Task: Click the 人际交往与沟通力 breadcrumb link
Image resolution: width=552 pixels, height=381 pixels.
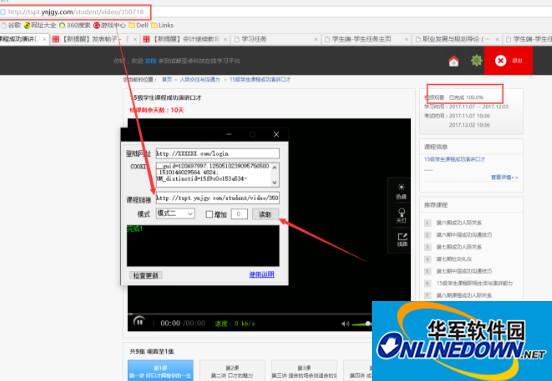Action: [x=200, y=80]
